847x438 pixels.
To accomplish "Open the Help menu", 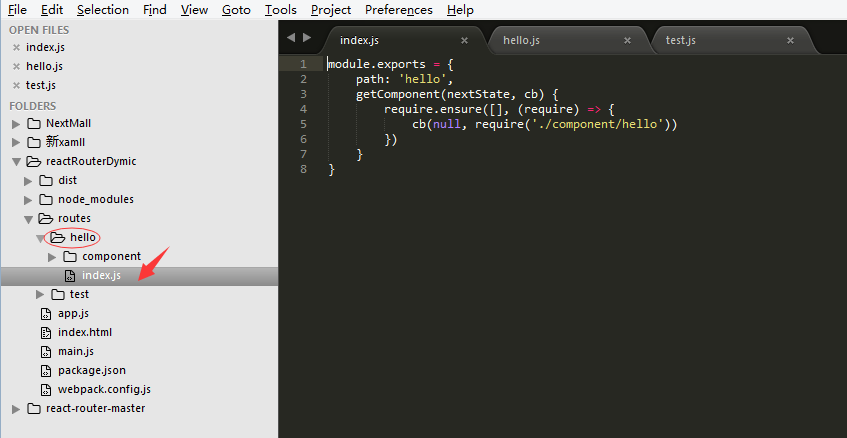I will [x=460, y=10].
